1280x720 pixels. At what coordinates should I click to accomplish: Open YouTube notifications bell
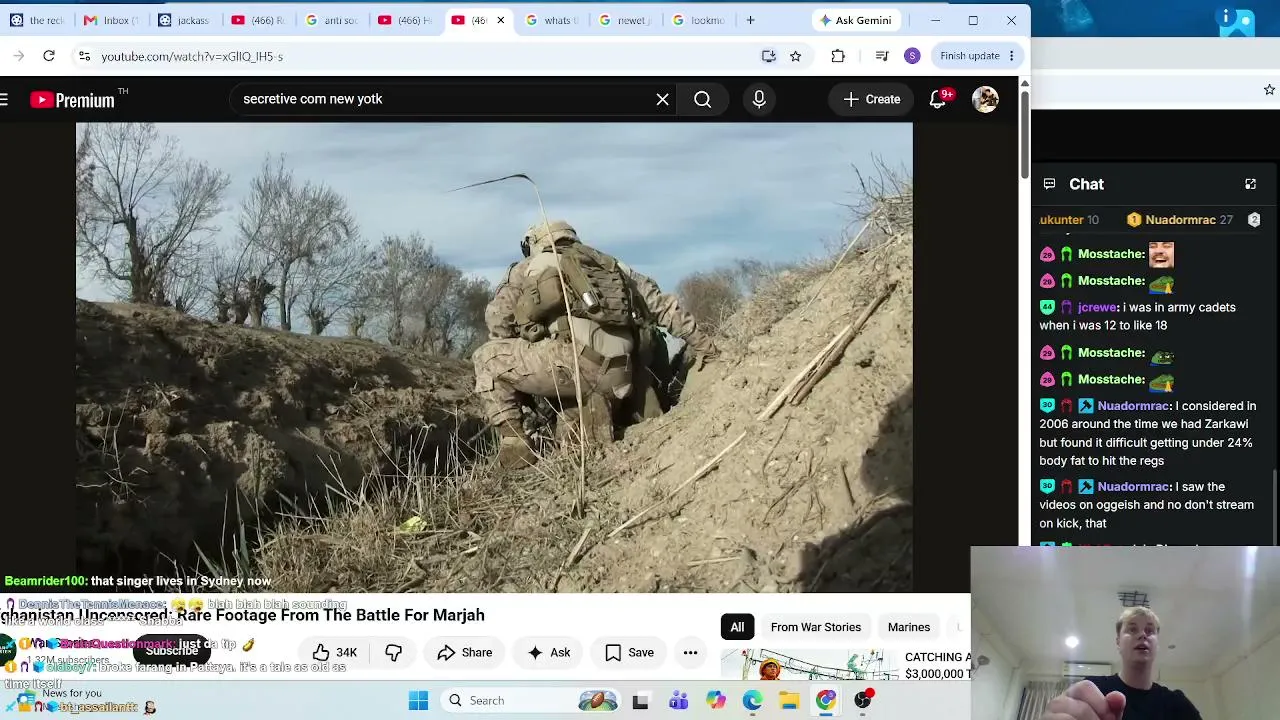(938, 99)
